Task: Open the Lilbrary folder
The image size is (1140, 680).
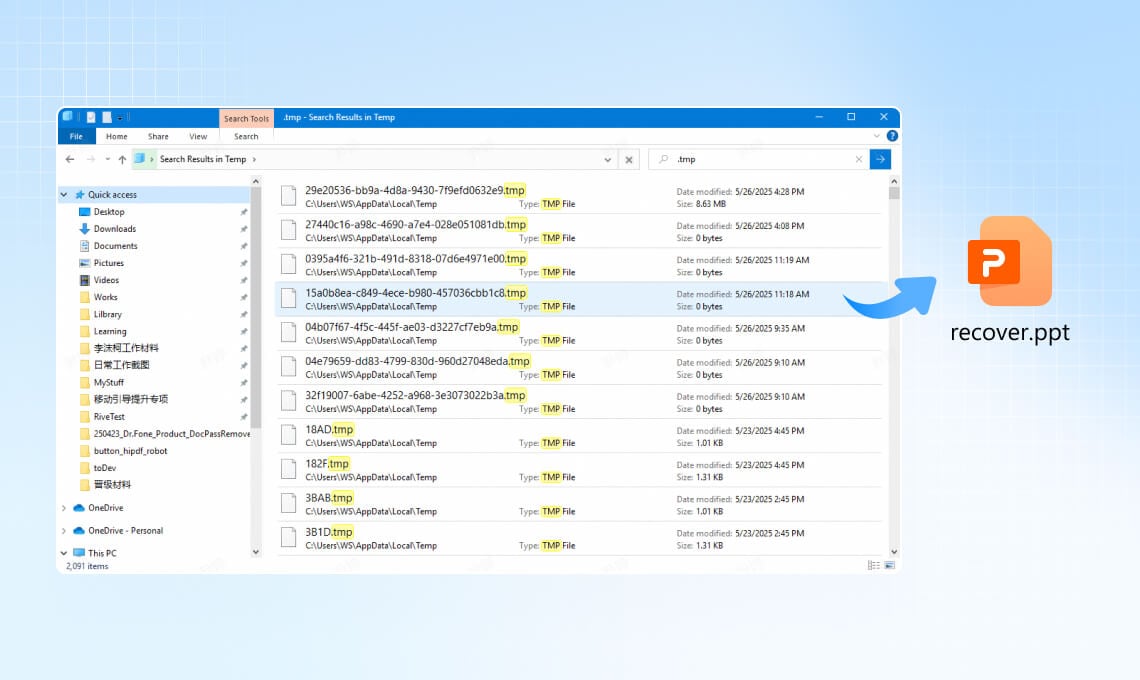Action: pos(107,314)
